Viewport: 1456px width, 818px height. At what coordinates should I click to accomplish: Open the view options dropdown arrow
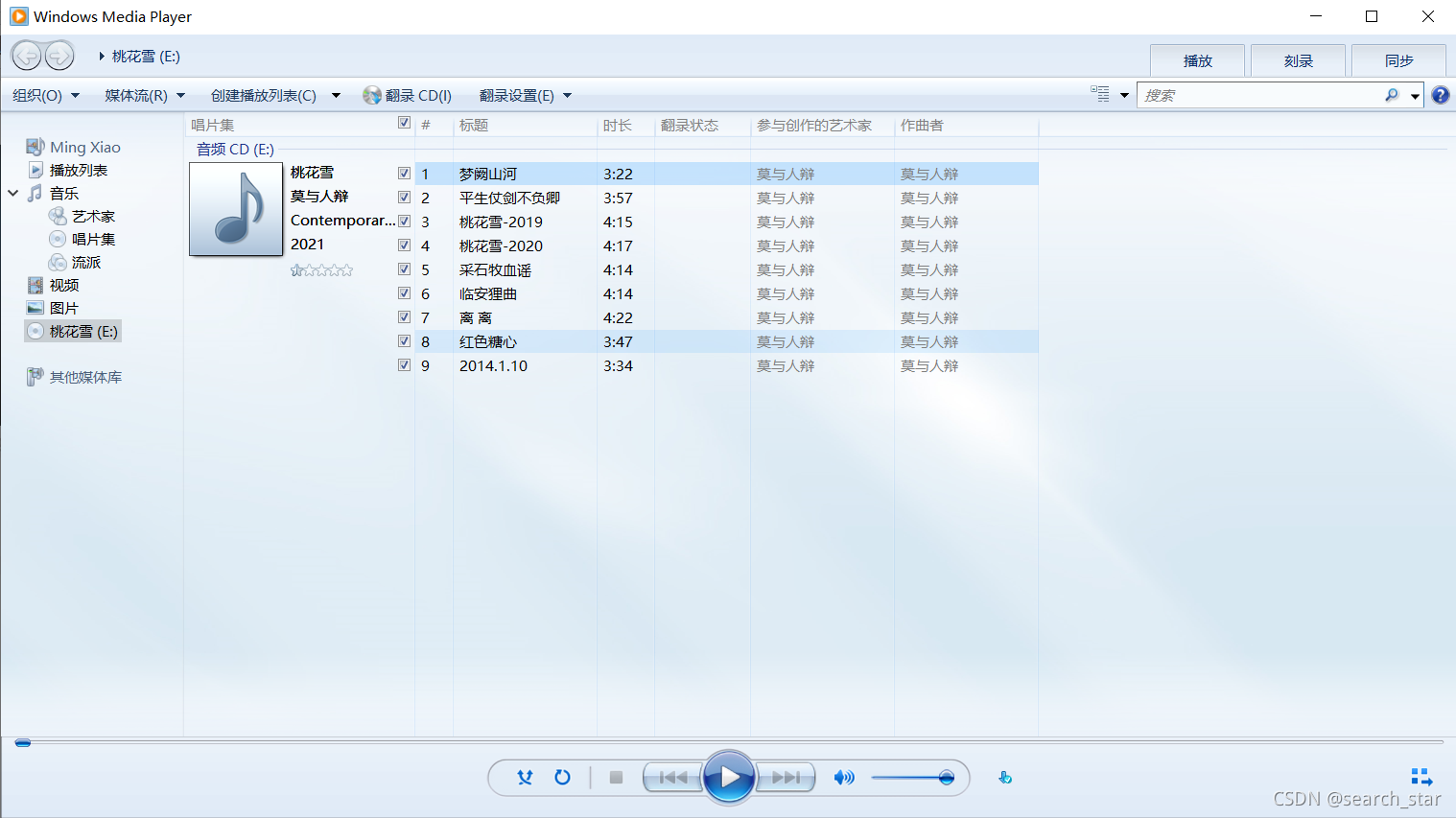(1124, 95)
